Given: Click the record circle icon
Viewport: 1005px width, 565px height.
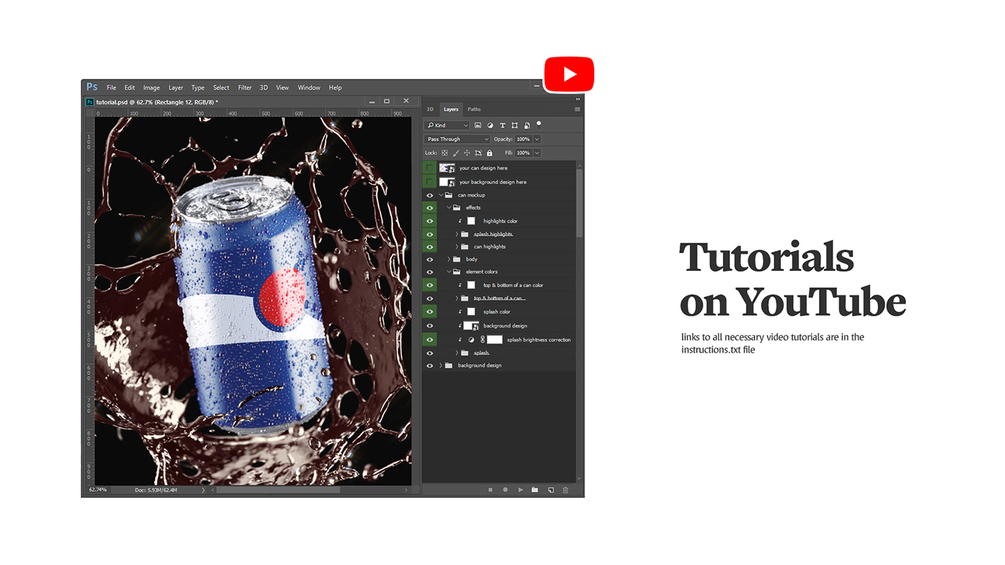Looking at the screenshot, I should pyautogui.click(x=505, y=490).
